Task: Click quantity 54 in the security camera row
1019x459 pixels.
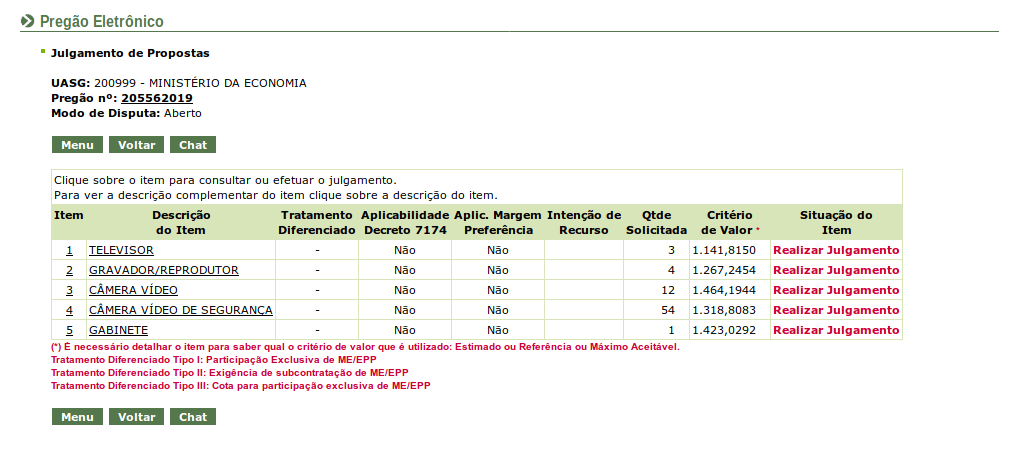Action: click(667, 310)
